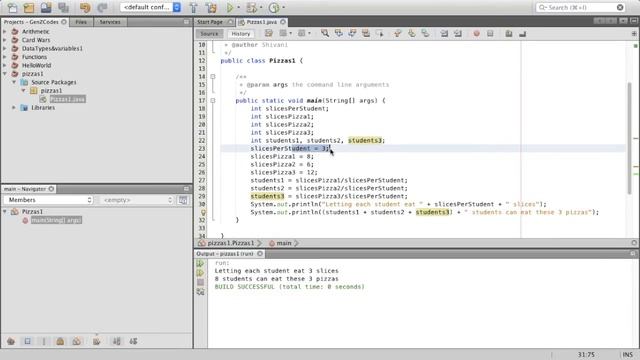Viewport: 640px width, 360px height.
Task: Click the Build Project hammer icon
Action: (194, 7)
